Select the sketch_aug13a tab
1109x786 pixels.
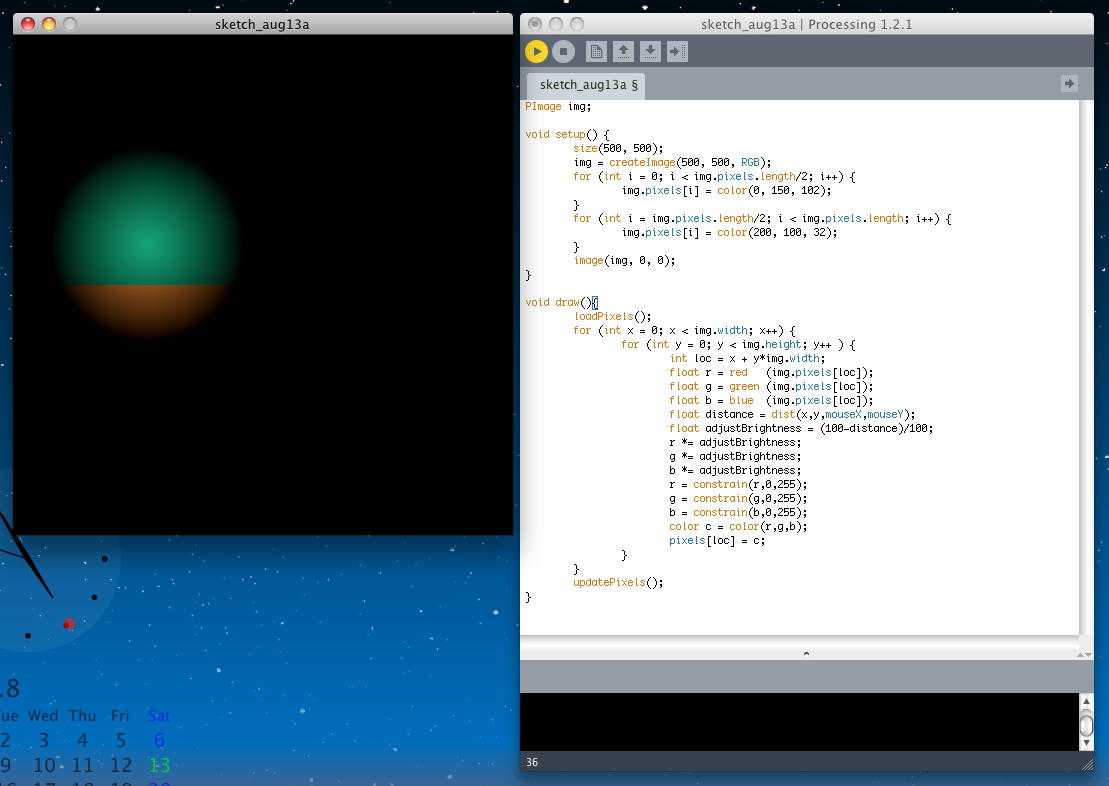point(587,85)
